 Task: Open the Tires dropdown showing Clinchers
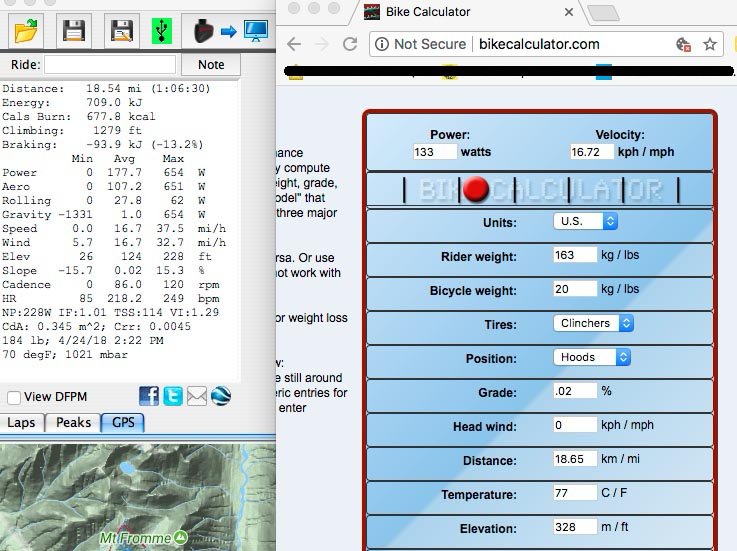pos(593,323)
